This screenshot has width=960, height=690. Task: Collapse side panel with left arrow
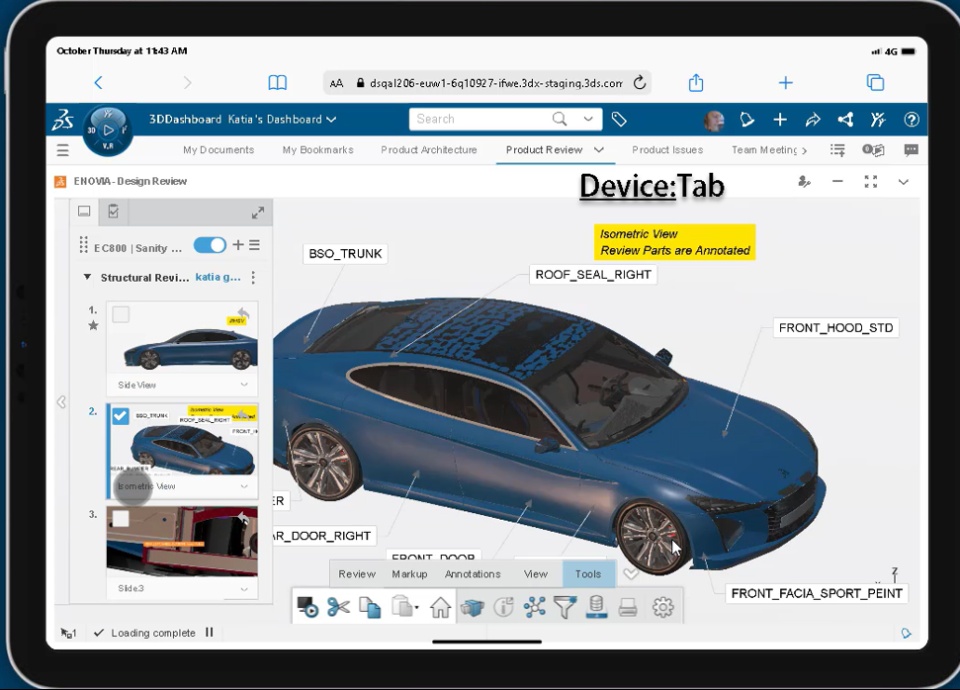tap(61, 402)
